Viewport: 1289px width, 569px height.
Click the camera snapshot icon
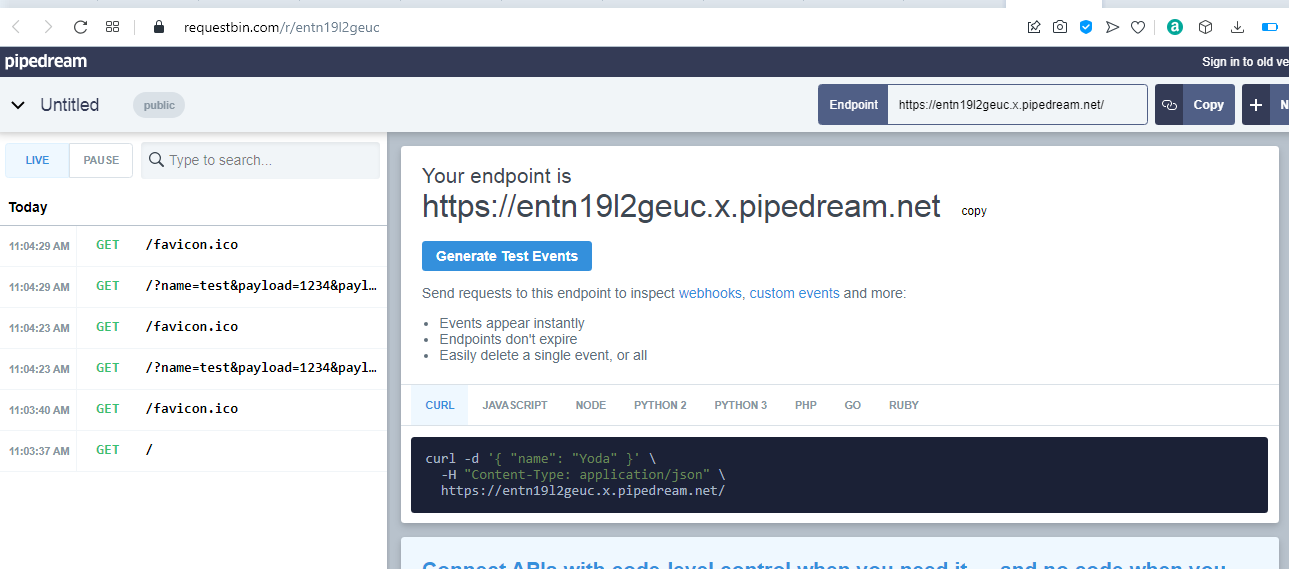tap(1060, 27)
